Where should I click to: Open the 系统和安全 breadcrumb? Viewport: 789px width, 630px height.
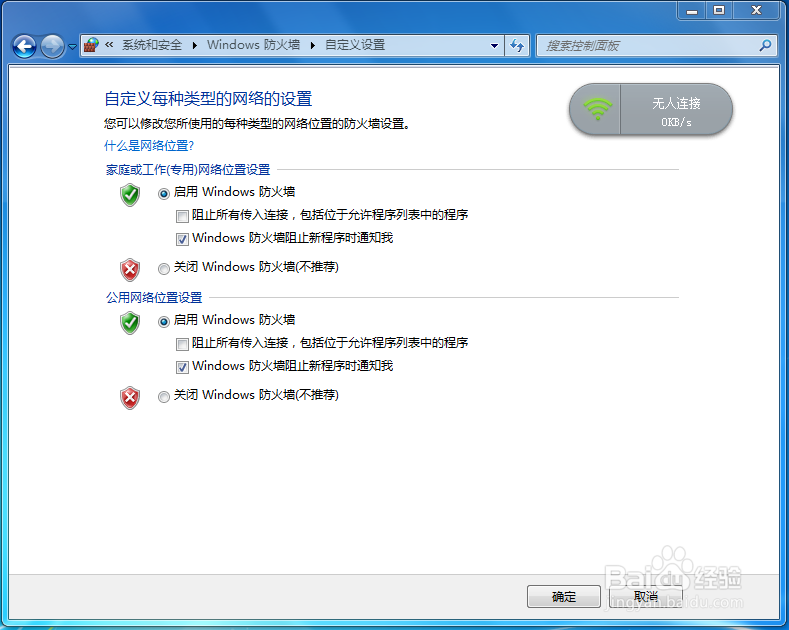(x=151, y=45)
